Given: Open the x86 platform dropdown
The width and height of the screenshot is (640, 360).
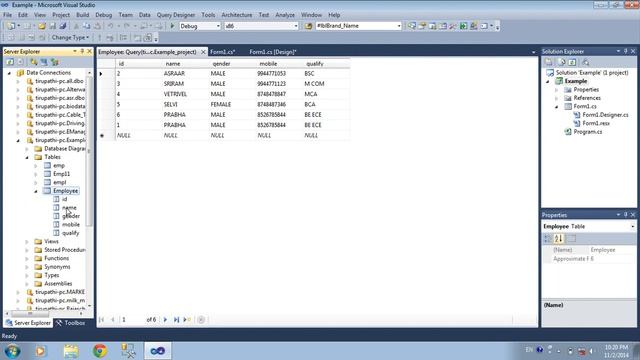Looking at the screenshot, I should pyautogui.click(x=296, y=26).
